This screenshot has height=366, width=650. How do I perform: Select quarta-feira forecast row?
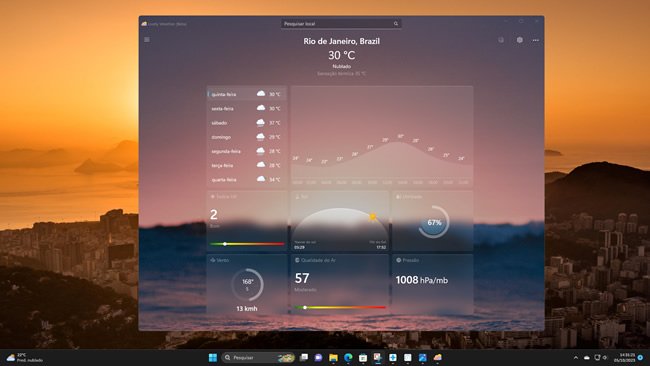(247, 179)
